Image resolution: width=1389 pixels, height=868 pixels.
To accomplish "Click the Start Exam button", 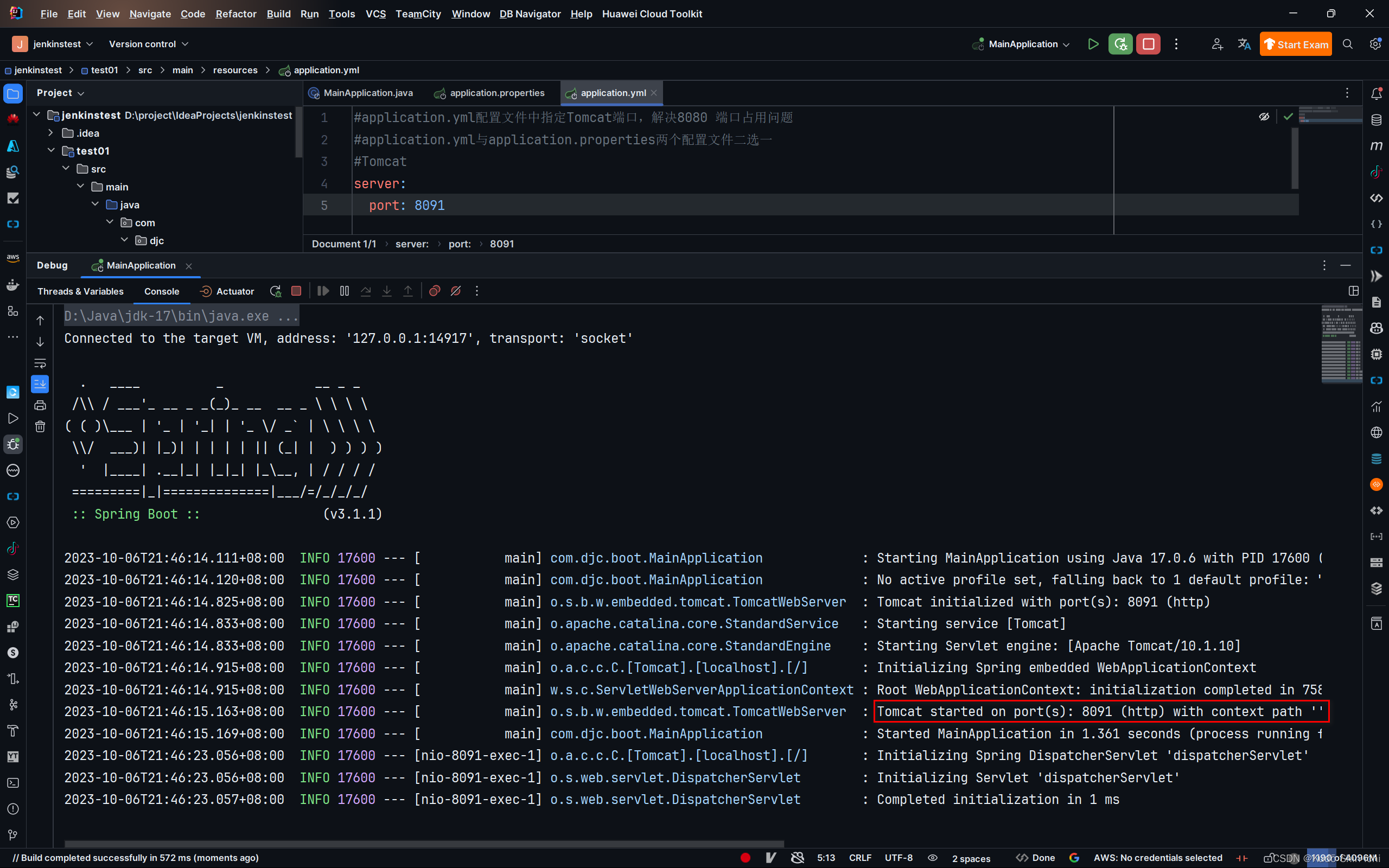I will coord(1296,44).
